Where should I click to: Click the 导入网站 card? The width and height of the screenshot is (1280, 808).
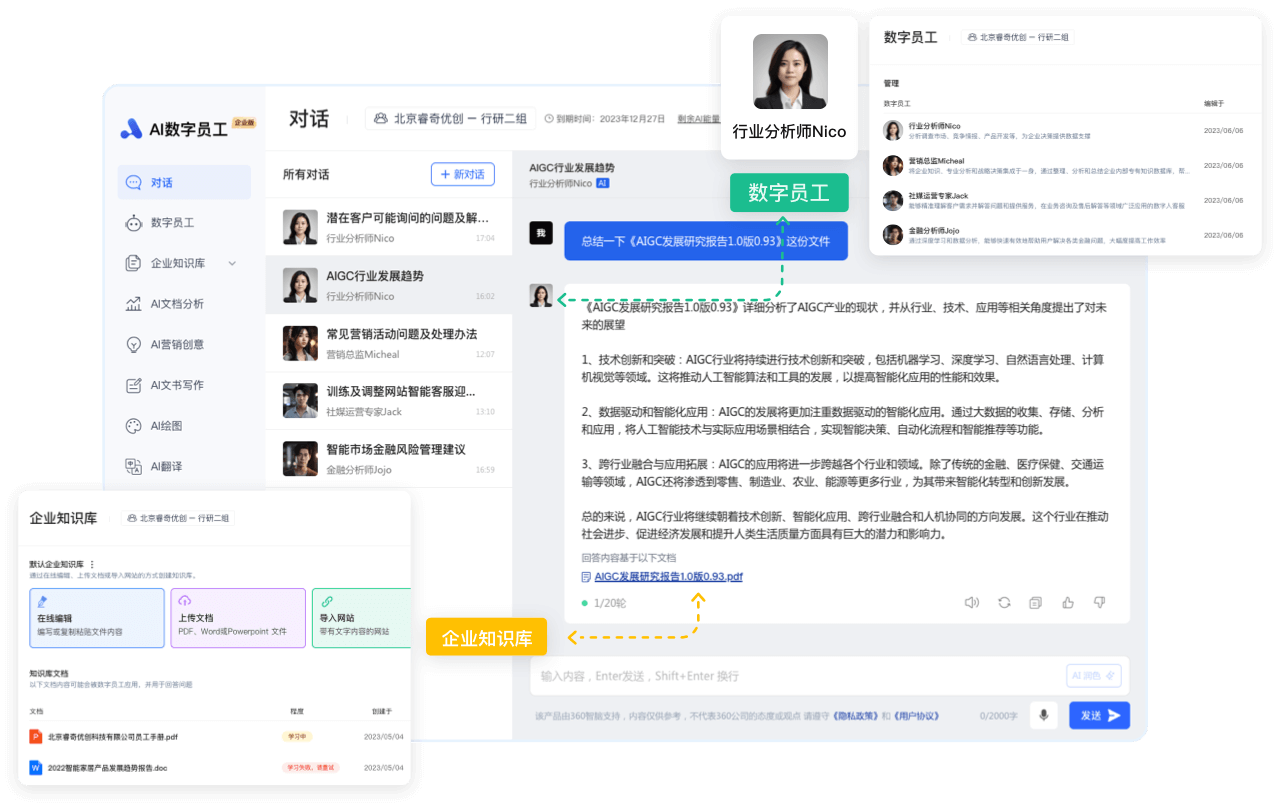361,618
